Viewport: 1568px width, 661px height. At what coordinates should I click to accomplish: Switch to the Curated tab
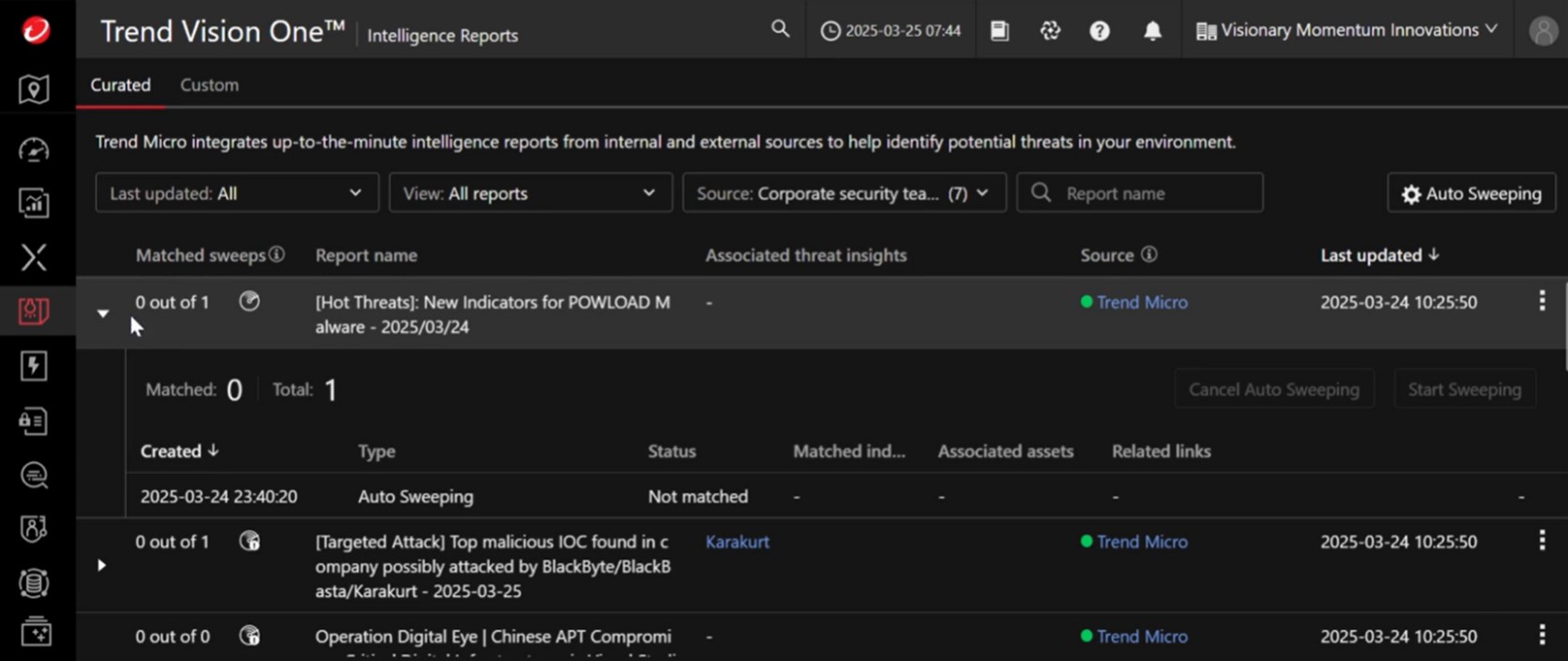(x=120, y=85)
